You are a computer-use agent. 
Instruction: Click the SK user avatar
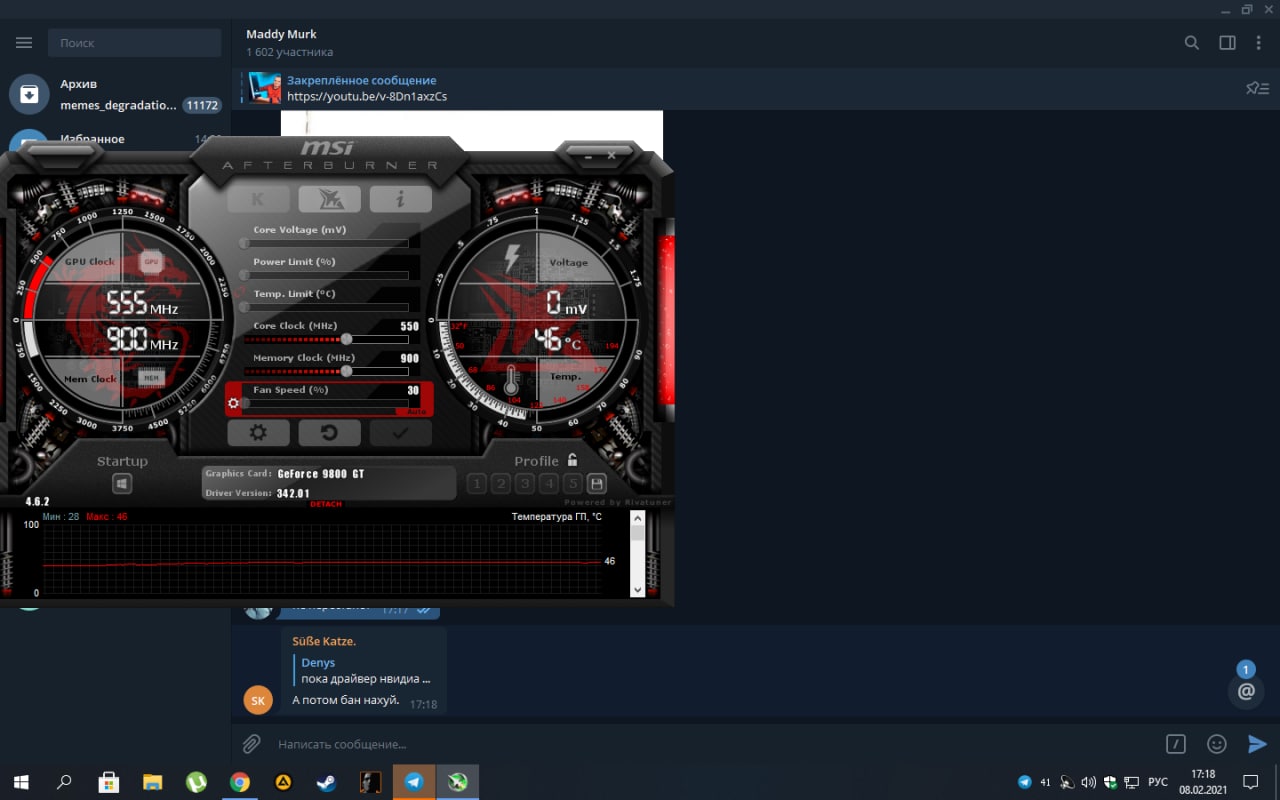pyautogui.click(x=258, y=700)
